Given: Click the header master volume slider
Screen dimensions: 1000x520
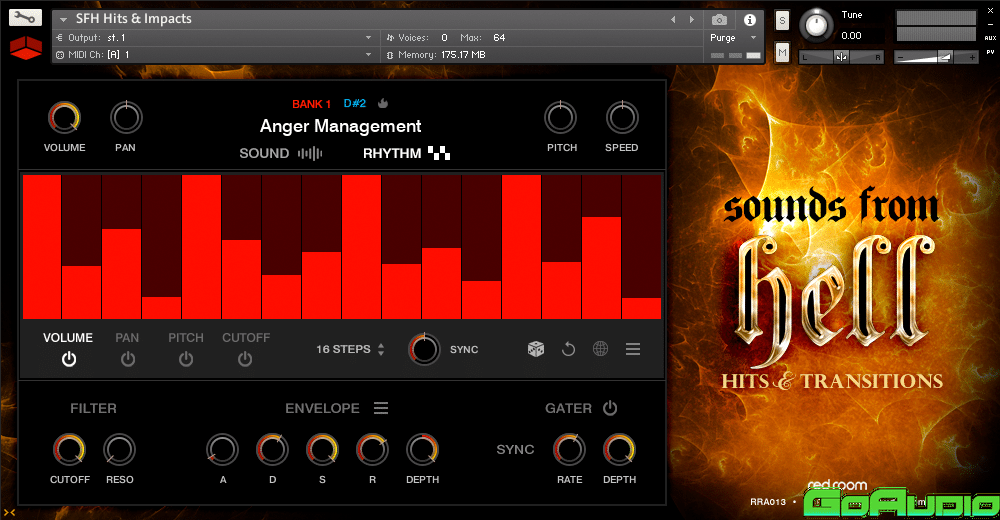Looking at the screenshot, I should [x=936, y=57].
